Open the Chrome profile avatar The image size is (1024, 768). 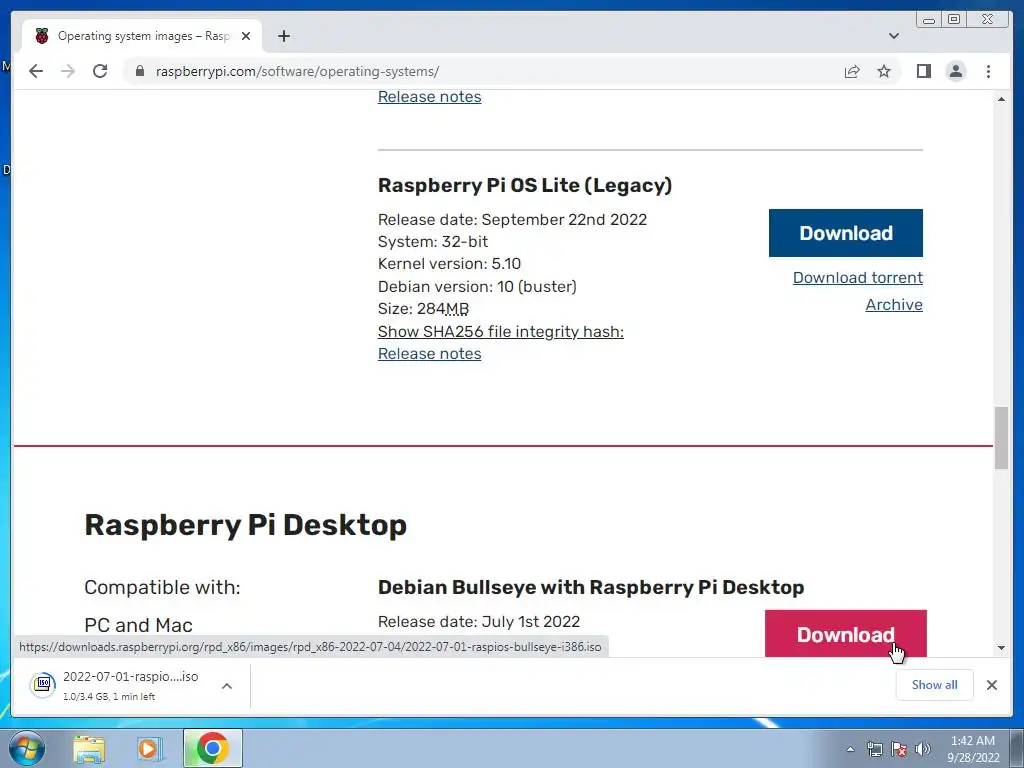(x=955, y=71)
